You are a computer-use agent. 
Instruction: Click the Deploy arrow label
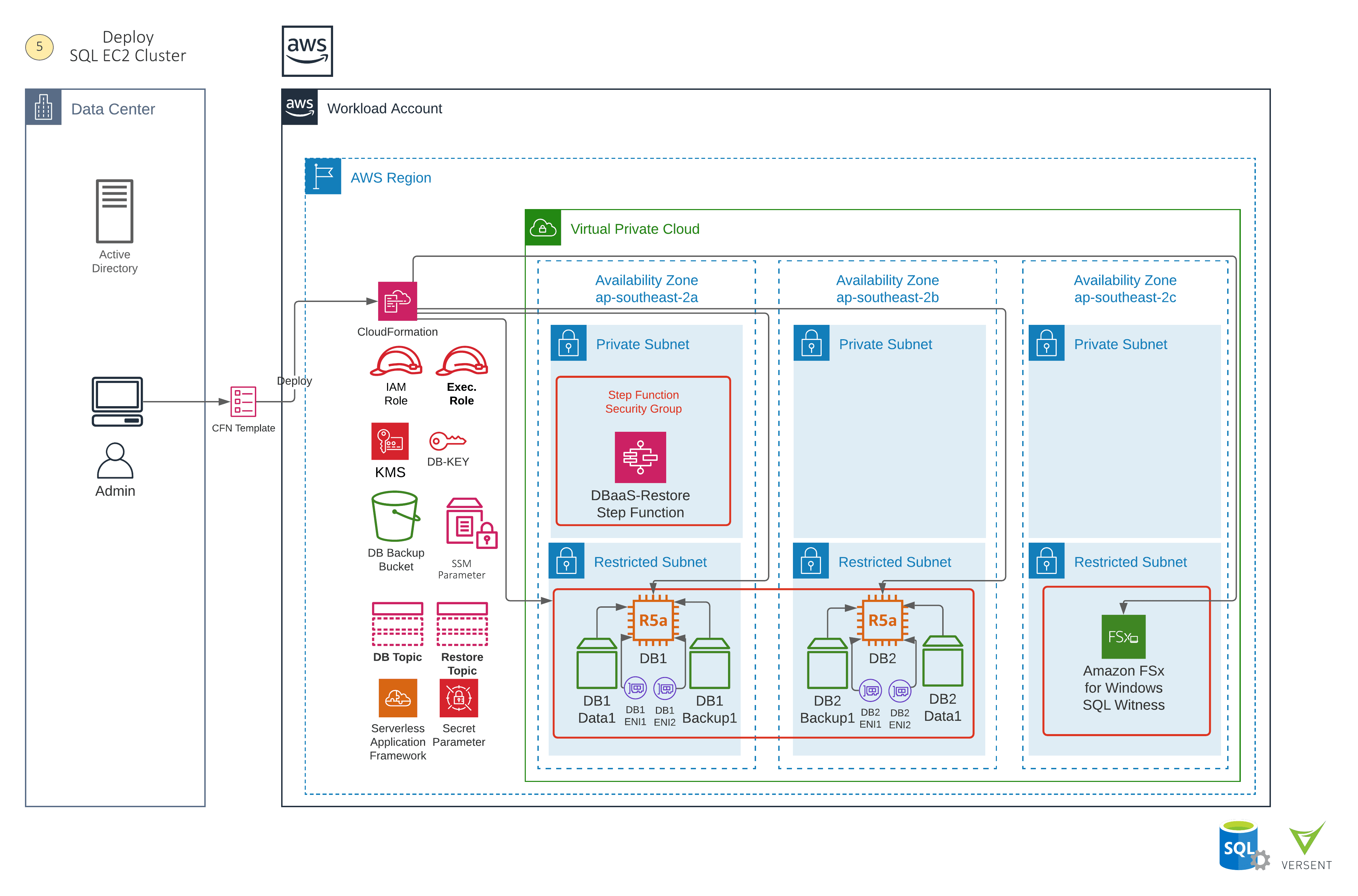294,381
